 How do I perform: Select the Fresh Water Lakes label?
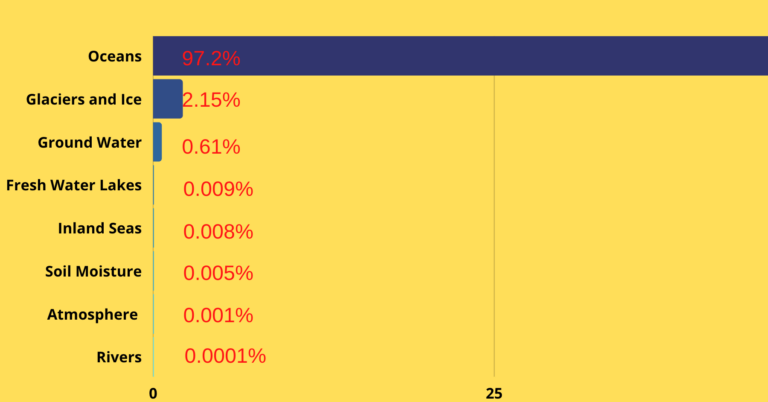(73, 185)
